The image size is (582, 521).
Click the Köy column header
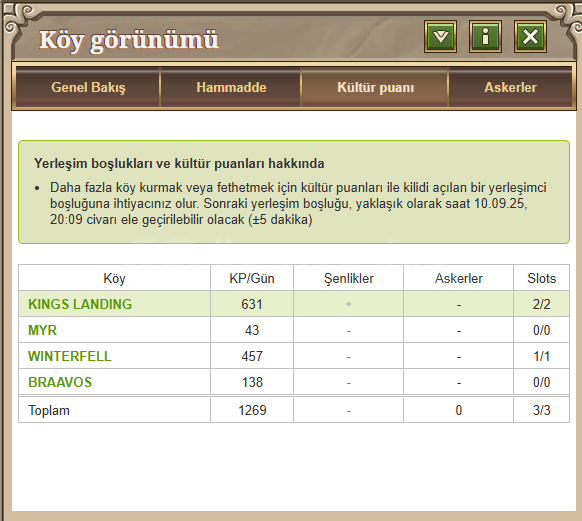pyautogui.click(x=114, y=278)
